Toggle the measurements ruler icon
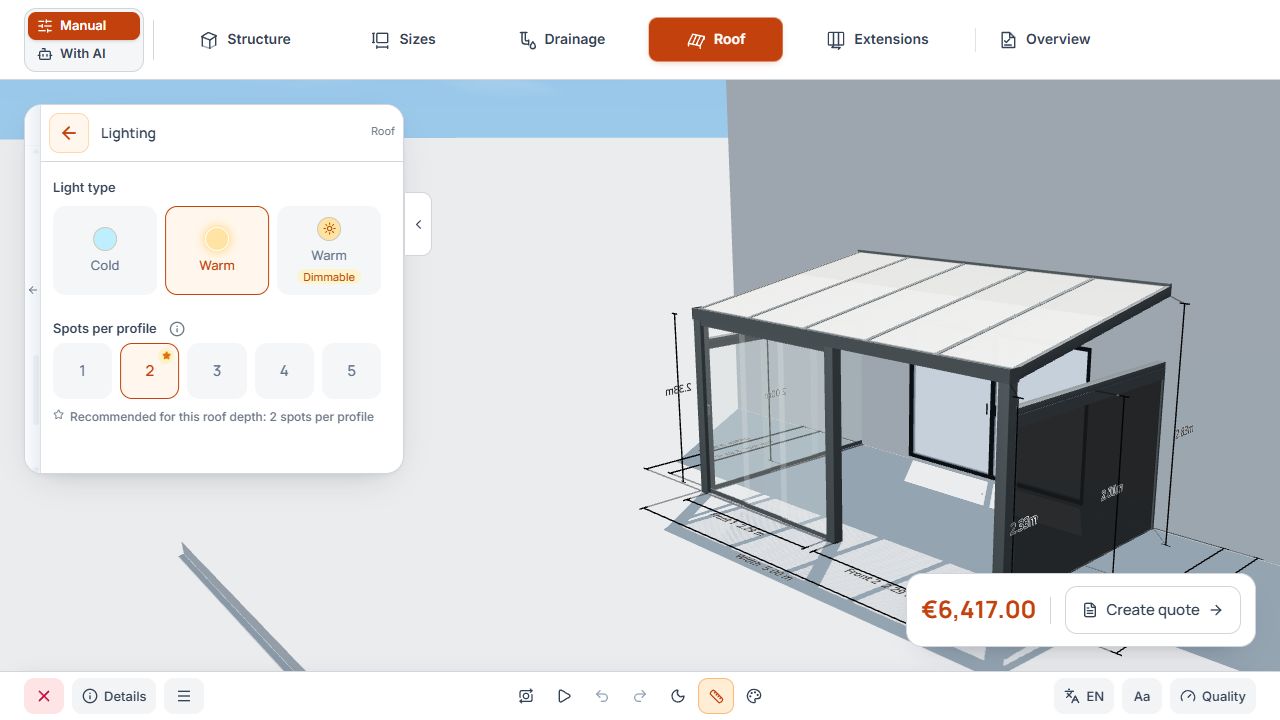 pyautogui.click(x=716, y=696)
